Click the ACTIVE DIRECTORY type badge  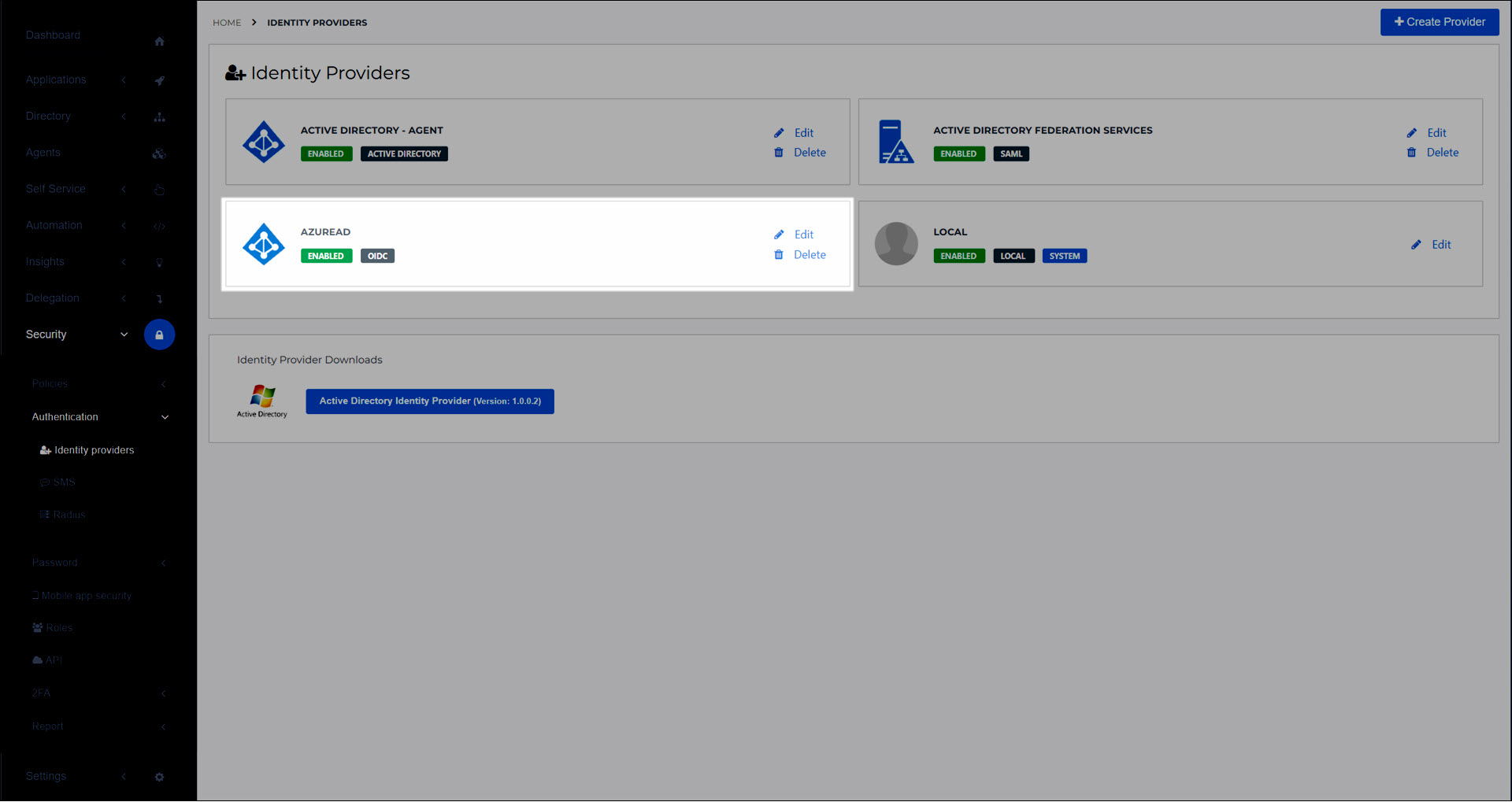404,154
